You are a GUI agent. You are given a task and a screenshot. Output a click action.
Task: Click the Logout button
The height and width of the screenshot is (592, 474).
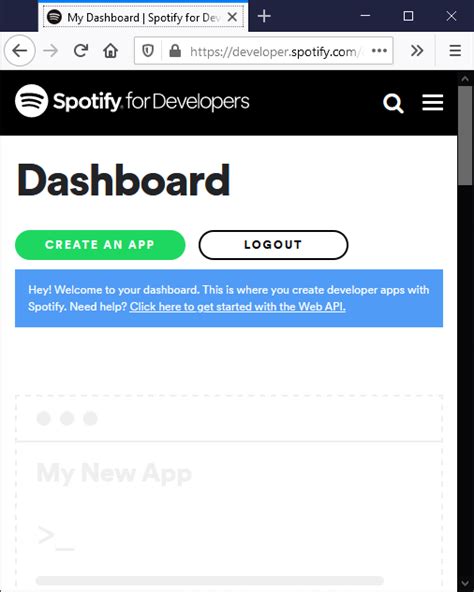coord(273,245)
